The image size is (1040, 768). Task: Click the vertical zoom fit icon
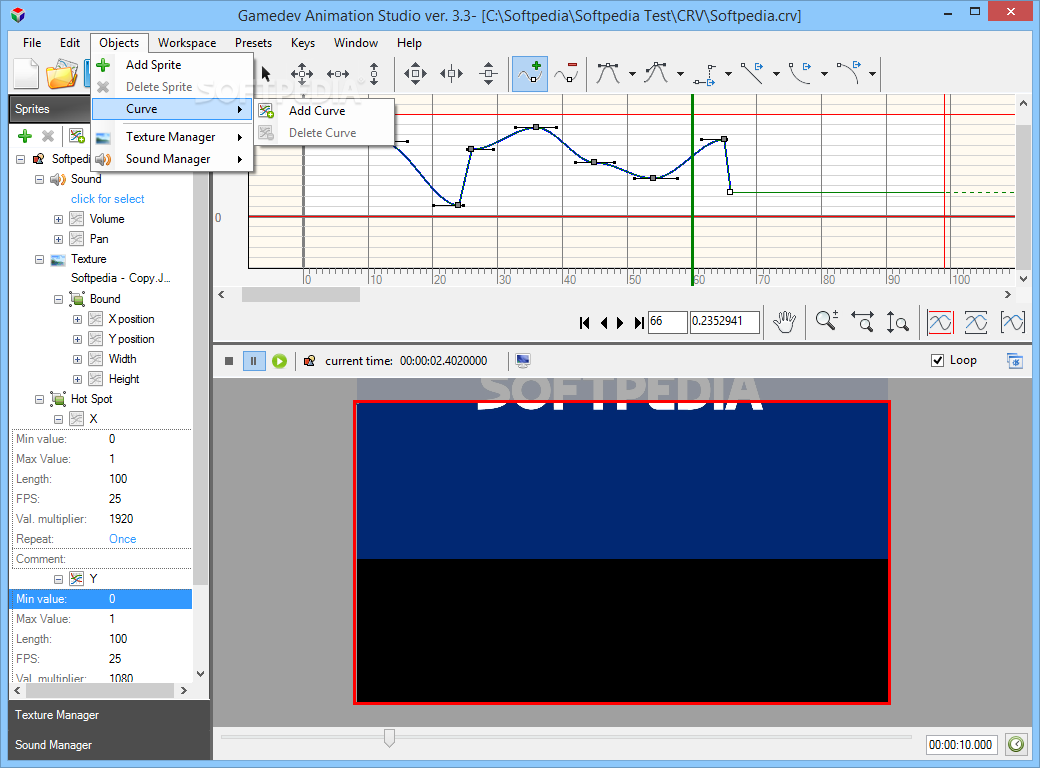tap(897, 322)
